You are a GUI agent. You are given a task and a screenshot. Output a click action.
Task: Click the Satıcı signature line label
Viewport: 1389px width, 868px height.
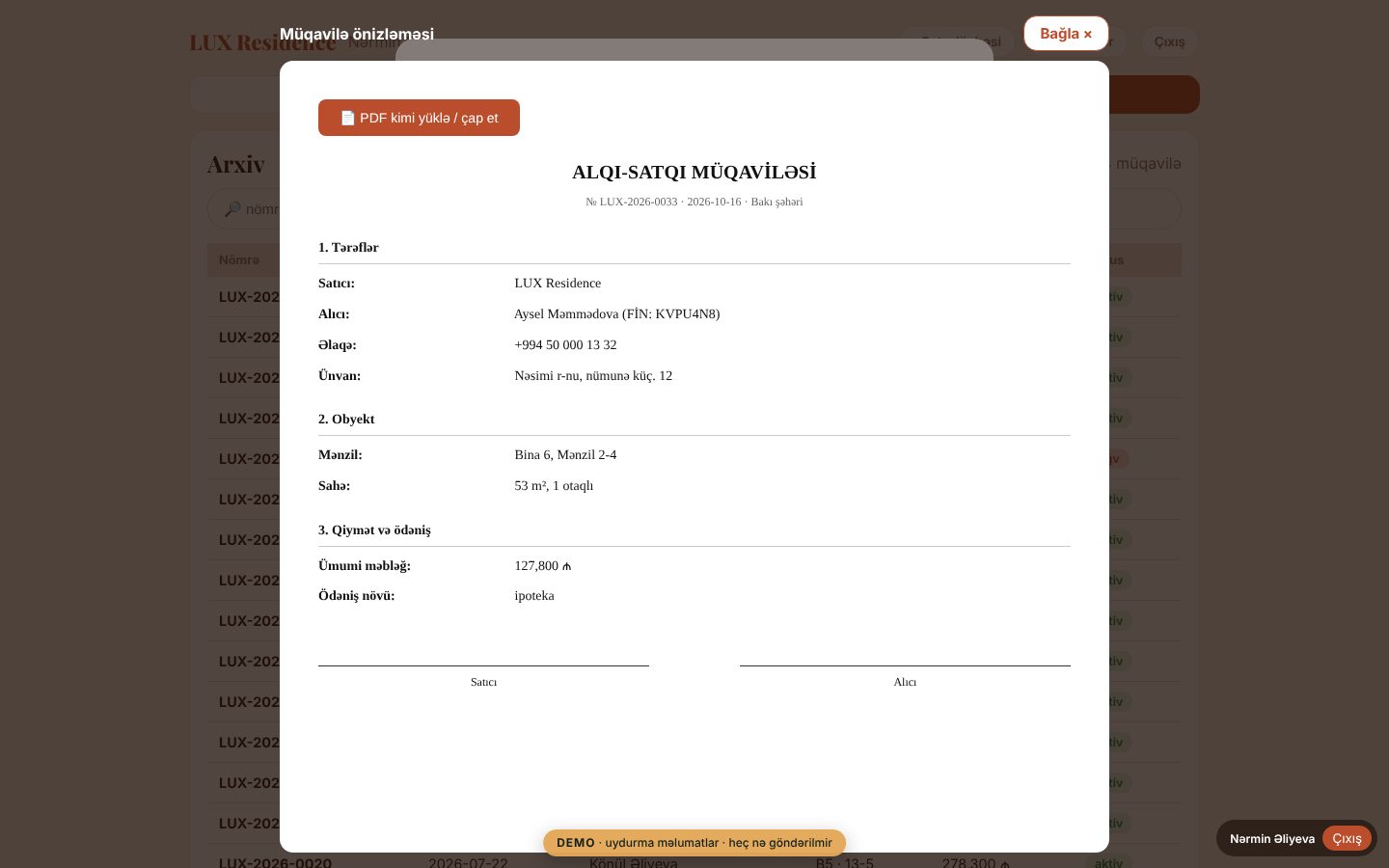point(483,682)
